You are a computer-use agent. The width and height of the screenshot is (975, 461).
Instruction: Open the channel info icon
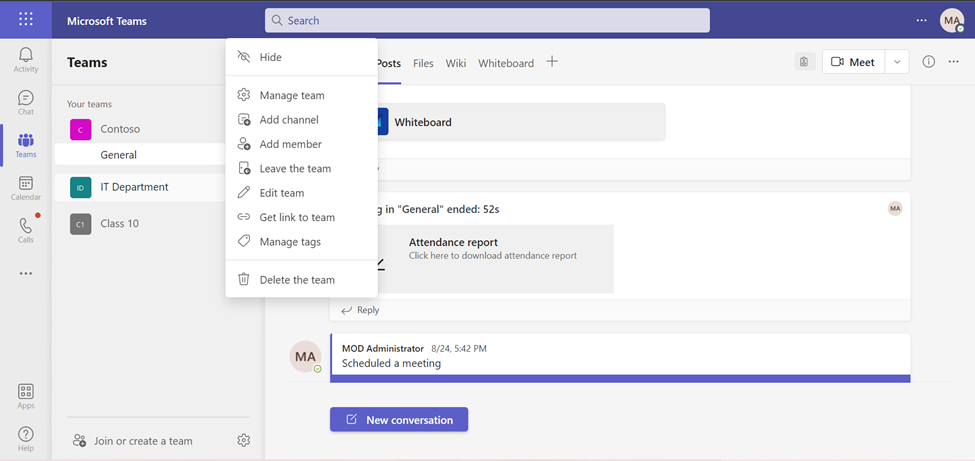[x=928, y=62]
